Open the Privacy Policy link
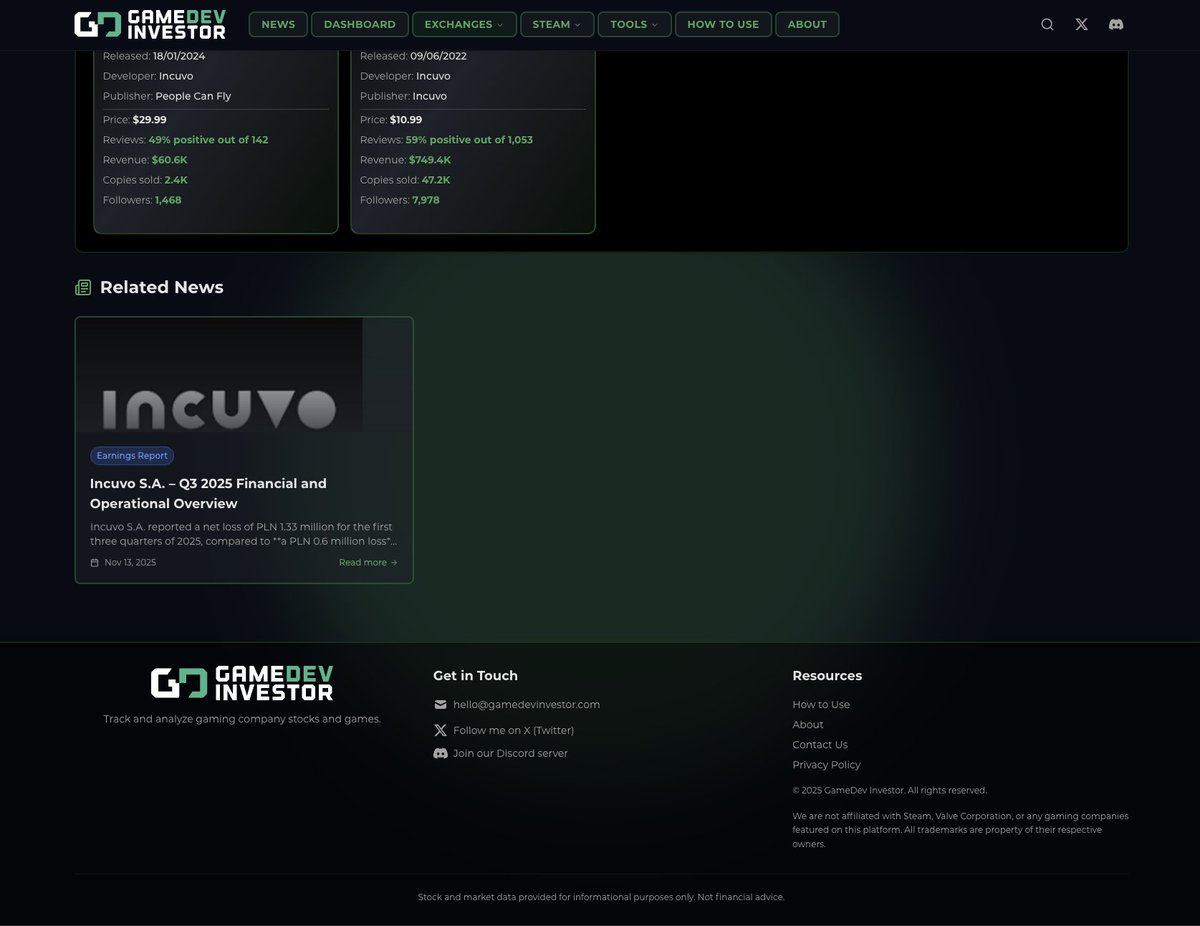This screenshot has width=1200, height=926. click(826, 764)
